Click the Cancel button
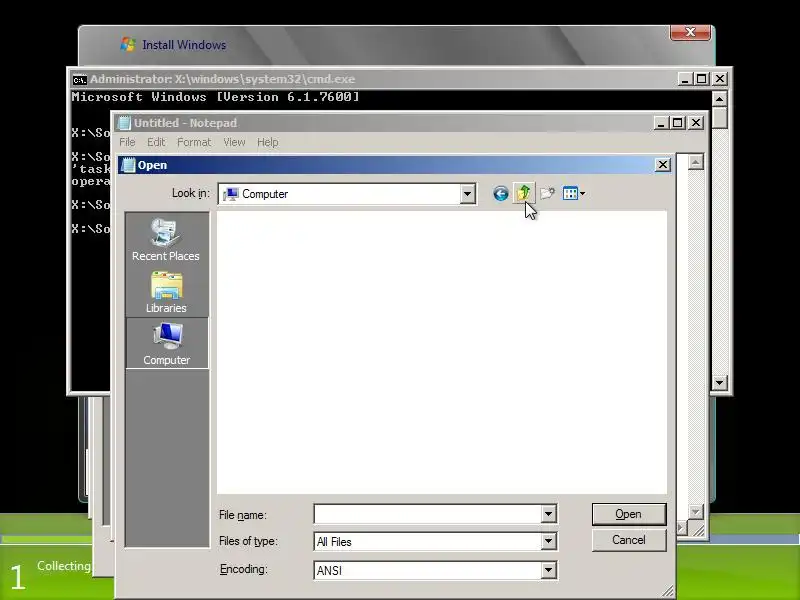 tap(629, 540)
